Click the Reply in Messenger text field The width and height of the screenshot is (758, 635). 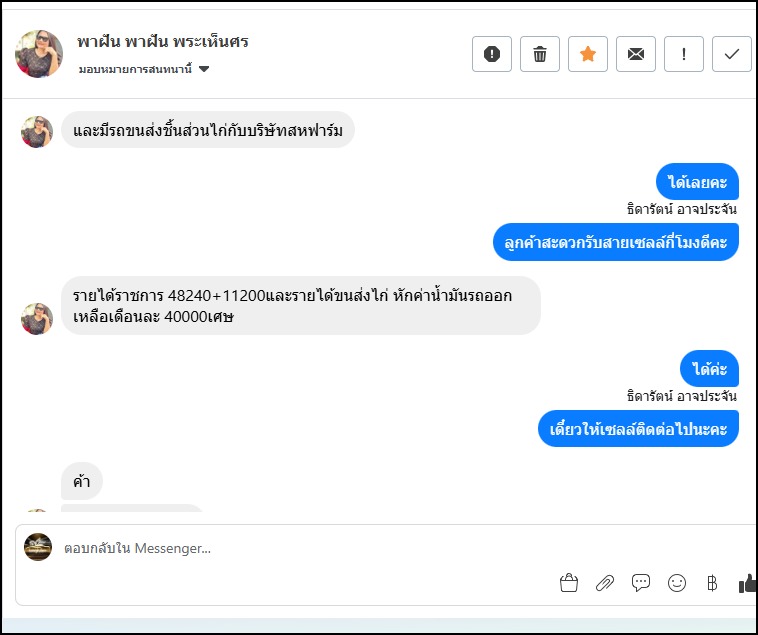(300, 548)
